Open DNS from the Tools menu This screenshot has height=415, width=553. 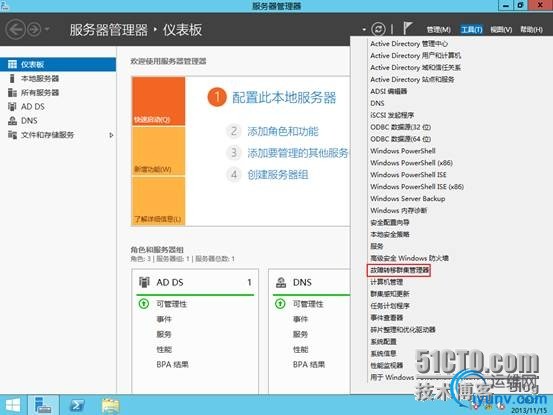[x=377, y=103]
